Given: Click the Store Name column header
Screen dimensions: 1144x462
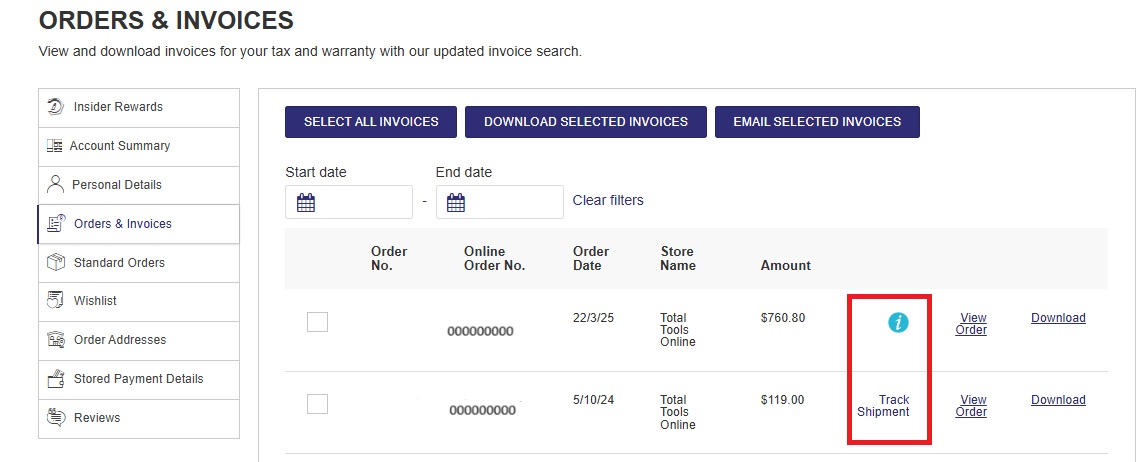Looking at the screenshot, I should (678, 258).
